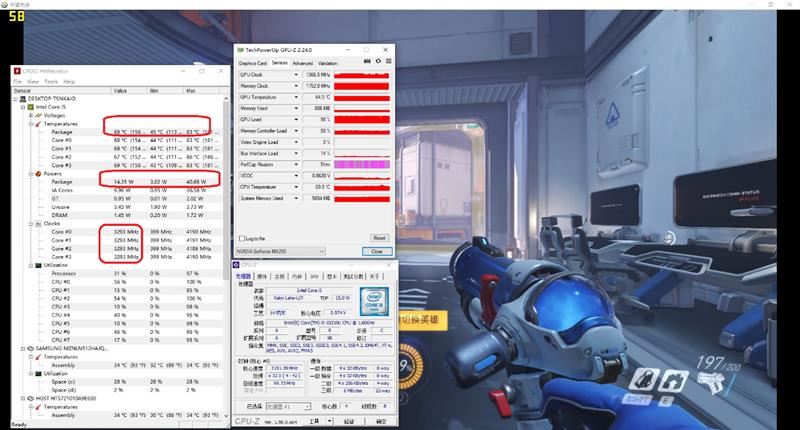800x430 pixels.
Task: Collapse the Temperatures node under Intel Core
Action: pyautogui.click(x=31, y=124)
